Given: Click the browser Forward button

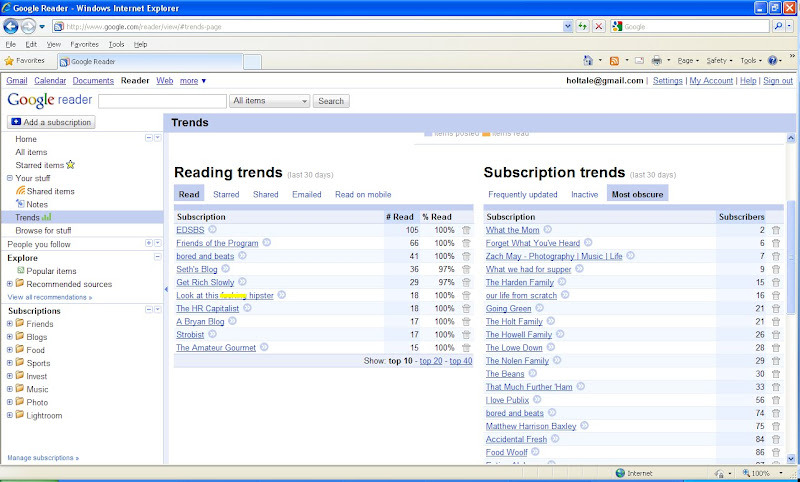Looking at the screenshot, I should pos(28,26).
